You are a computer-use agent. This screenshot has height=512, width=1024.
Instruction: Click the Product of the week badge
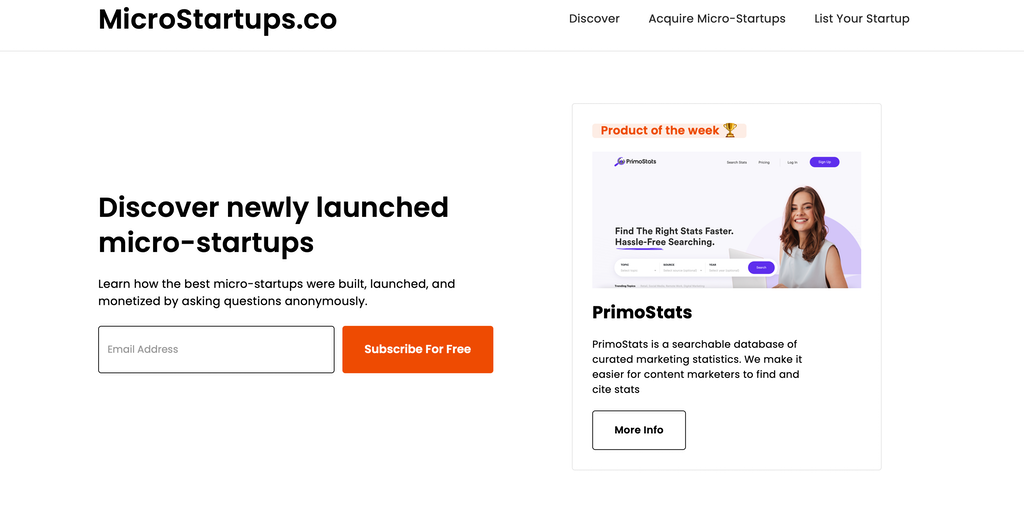coord(660,130)
